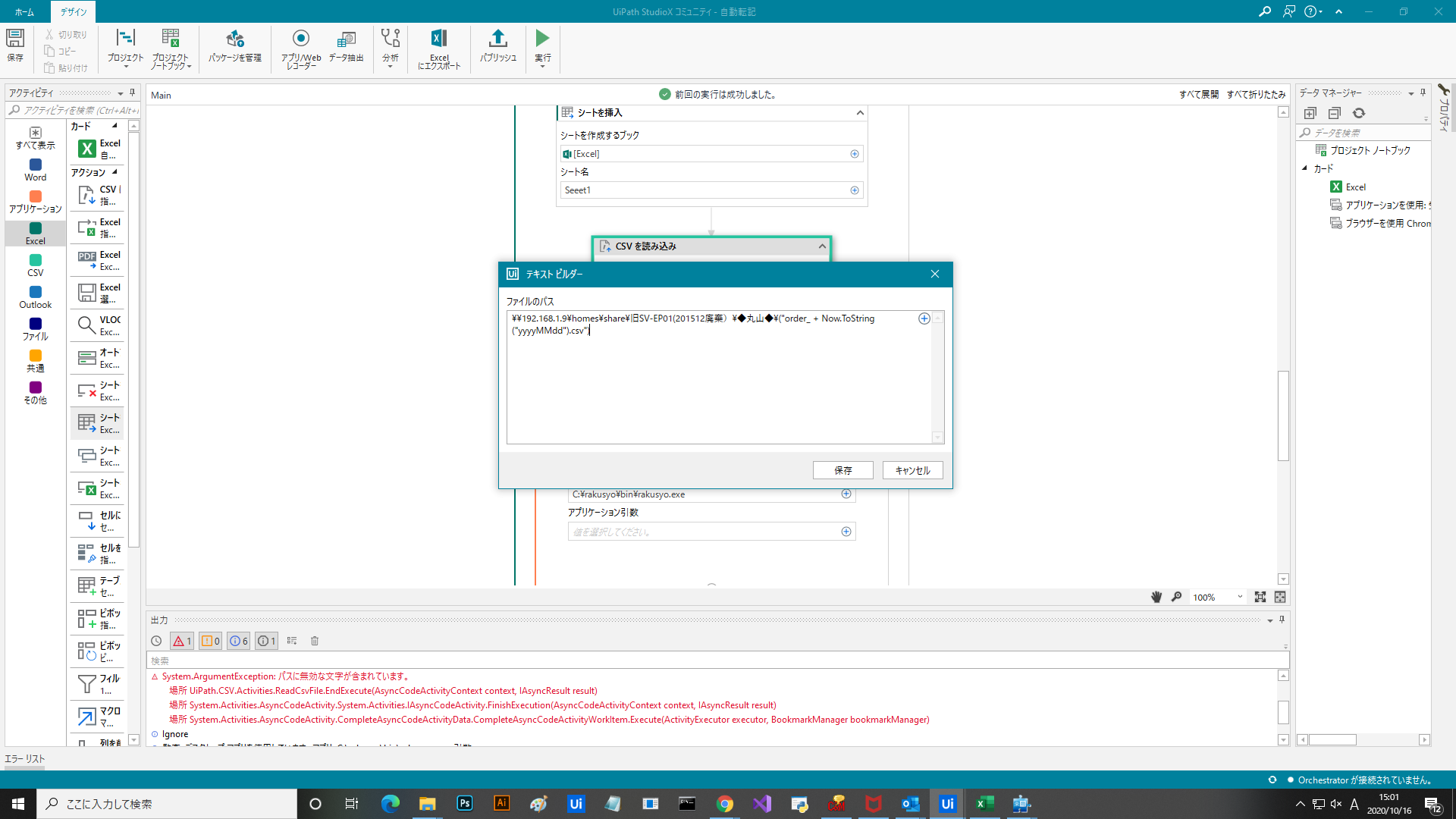Click the Run (実行) play icon
Screen dimensions: 1456x819
pyautogui.click(x=542, y=38)
